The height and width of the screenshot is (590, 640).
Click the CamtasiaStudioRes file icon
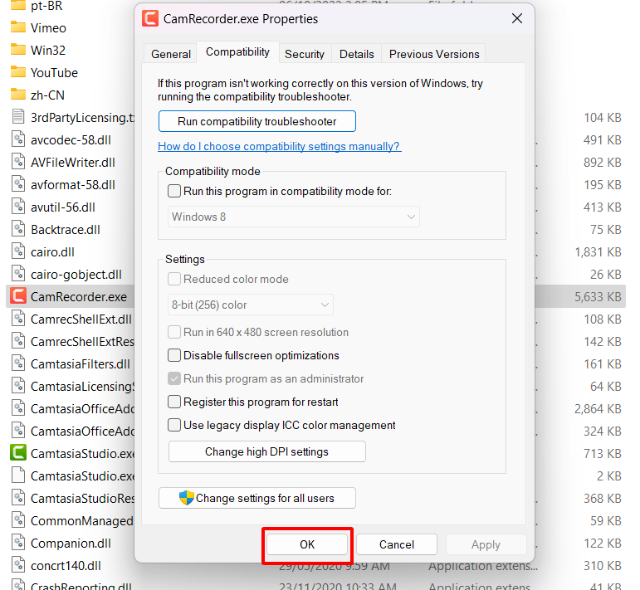(18, 498)
